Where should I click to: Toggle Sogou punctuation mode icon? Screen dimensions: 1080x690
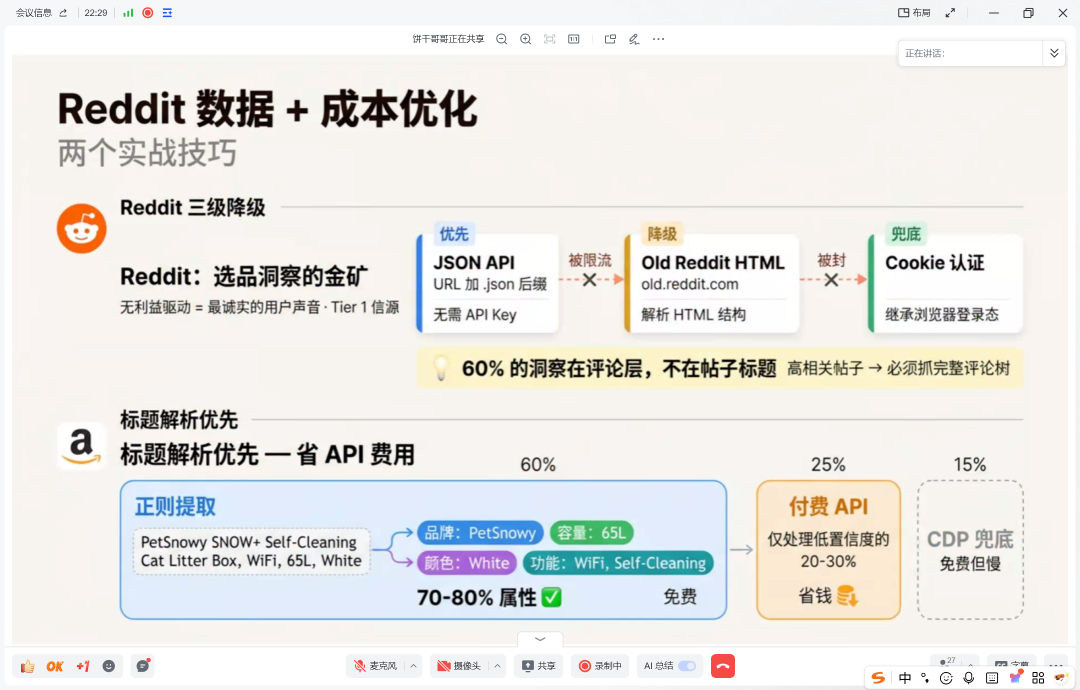point(925,678)
